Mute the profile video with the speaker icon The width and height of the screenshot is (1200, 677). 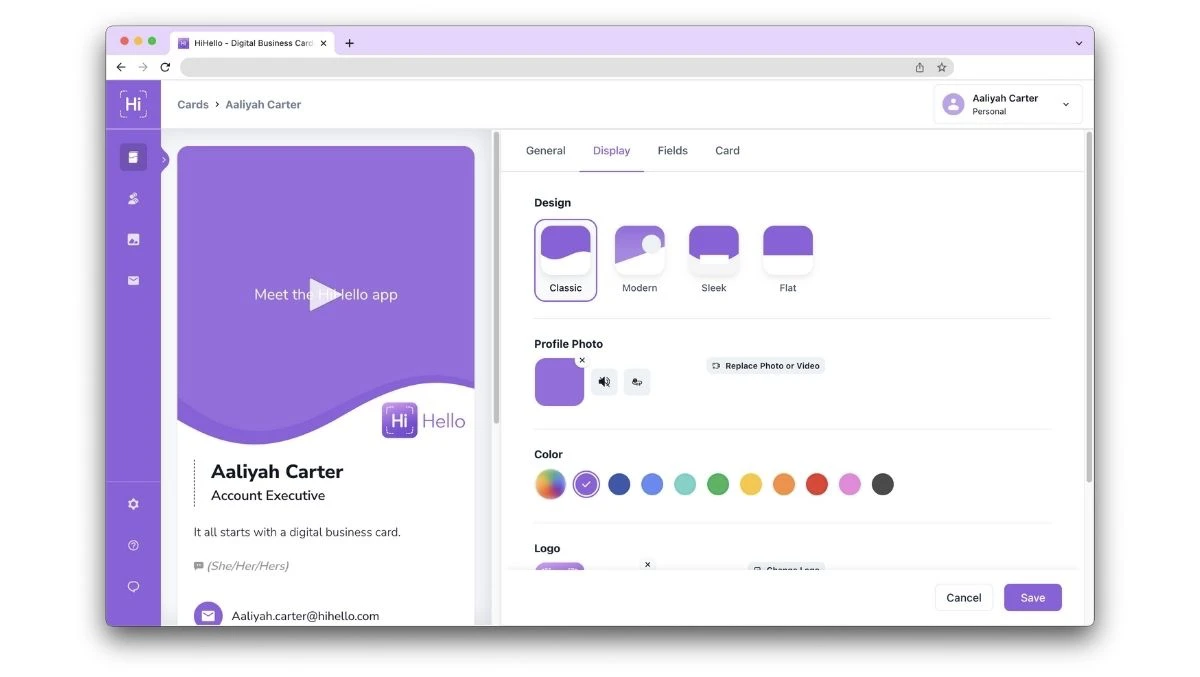[604, 381]
